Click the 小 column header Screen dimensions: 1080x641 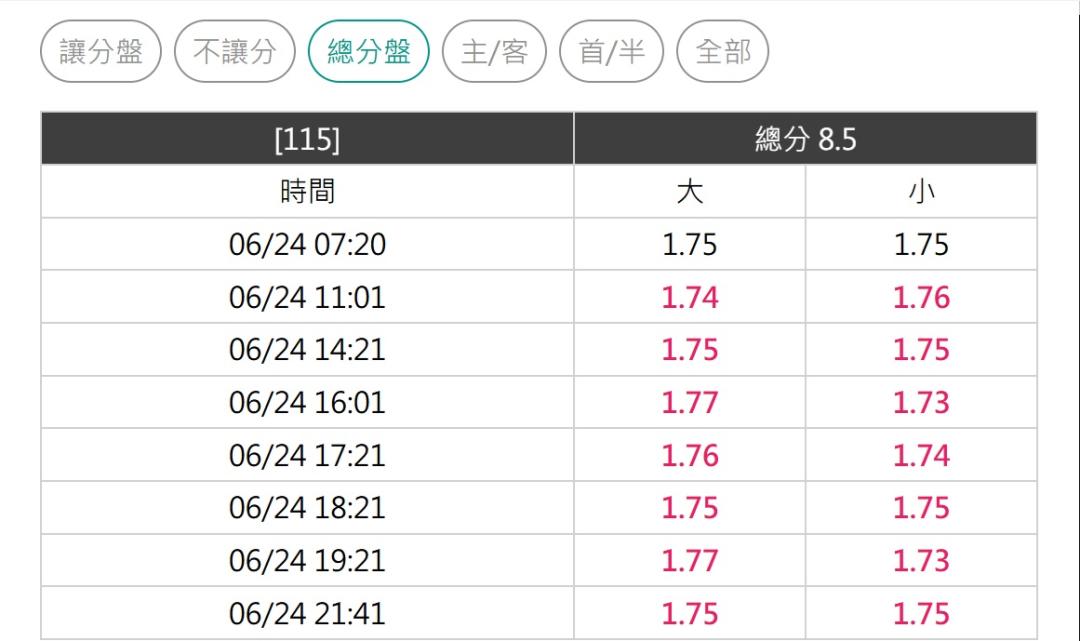[922, 191]
